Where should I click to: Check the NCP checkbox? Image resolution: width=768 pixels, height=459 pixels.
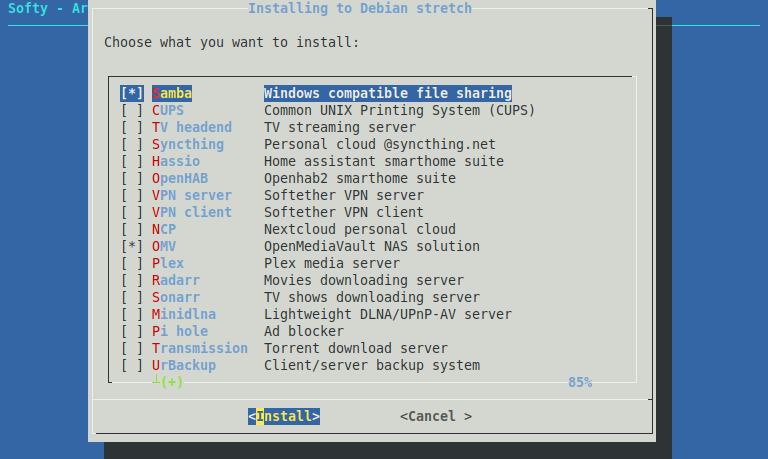click(x=132, y=229)
